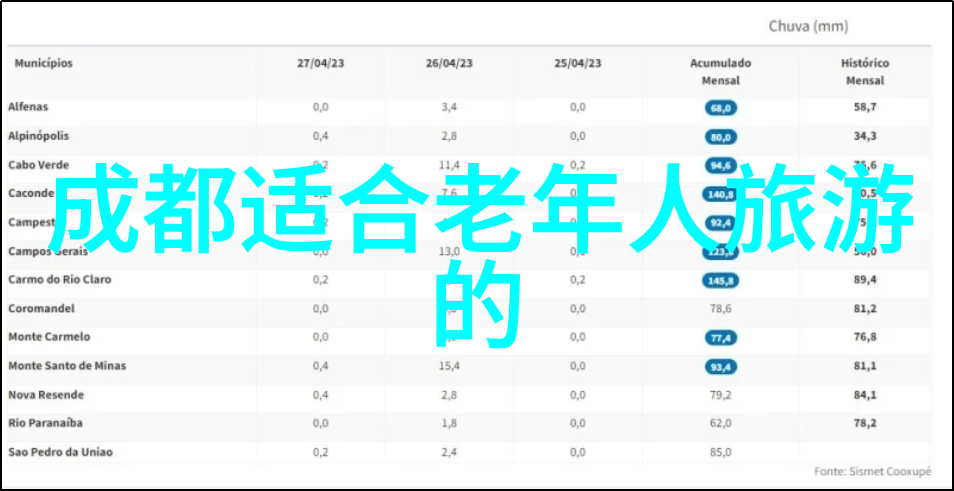Image resolution: width=954 pixels, height=491 pixels.
Task: Click the 62,0 accumulated value for Rio Paranaíba
Action: pyautogui.click(x=721, y=423)
